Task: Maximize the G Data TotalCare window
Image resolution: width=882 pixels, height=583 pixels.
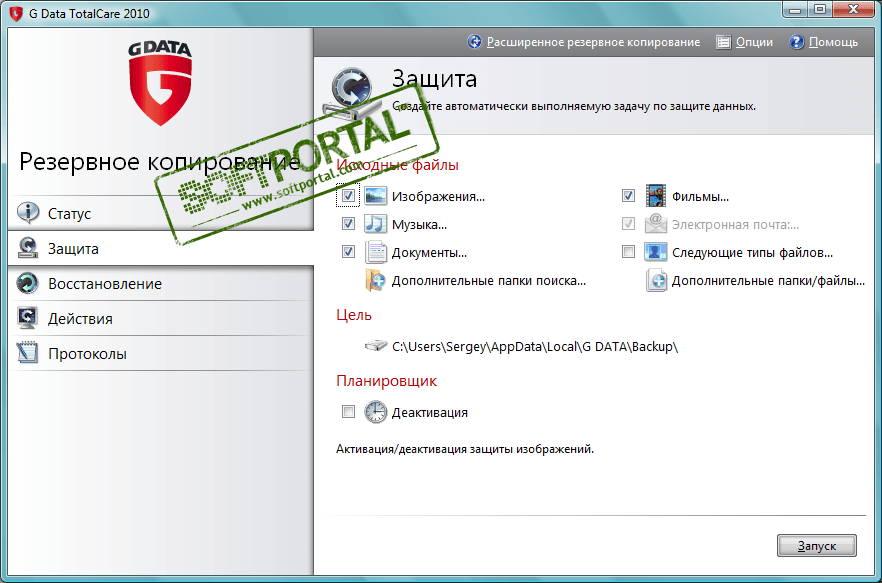Action: pos(820,9)
